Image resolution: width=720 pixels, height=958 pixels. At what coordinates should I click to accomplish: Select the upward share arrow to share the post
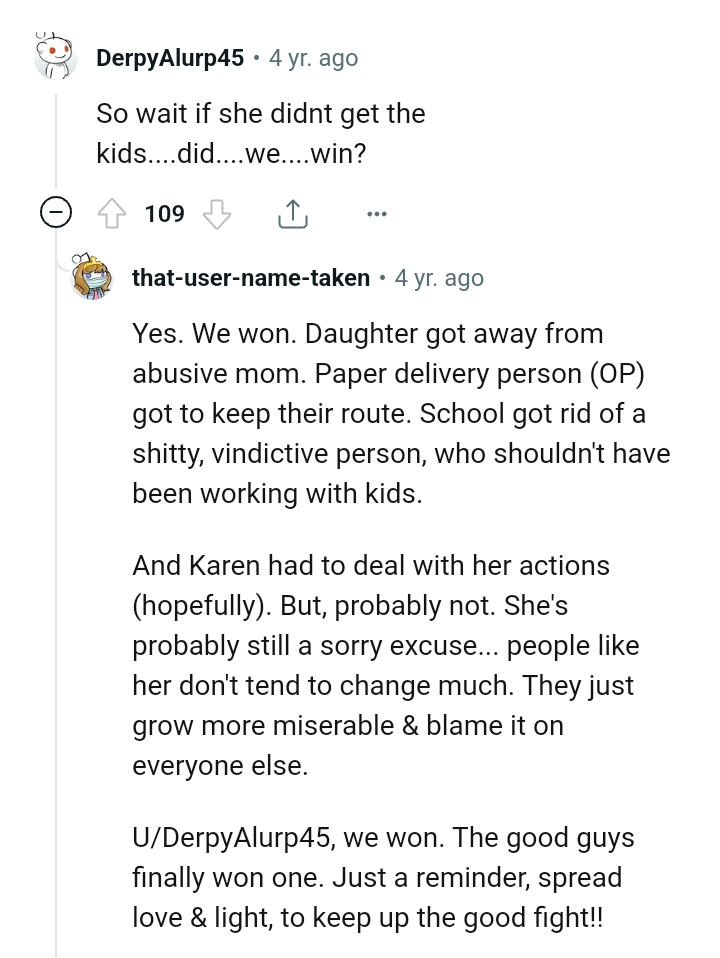(291, 212)
